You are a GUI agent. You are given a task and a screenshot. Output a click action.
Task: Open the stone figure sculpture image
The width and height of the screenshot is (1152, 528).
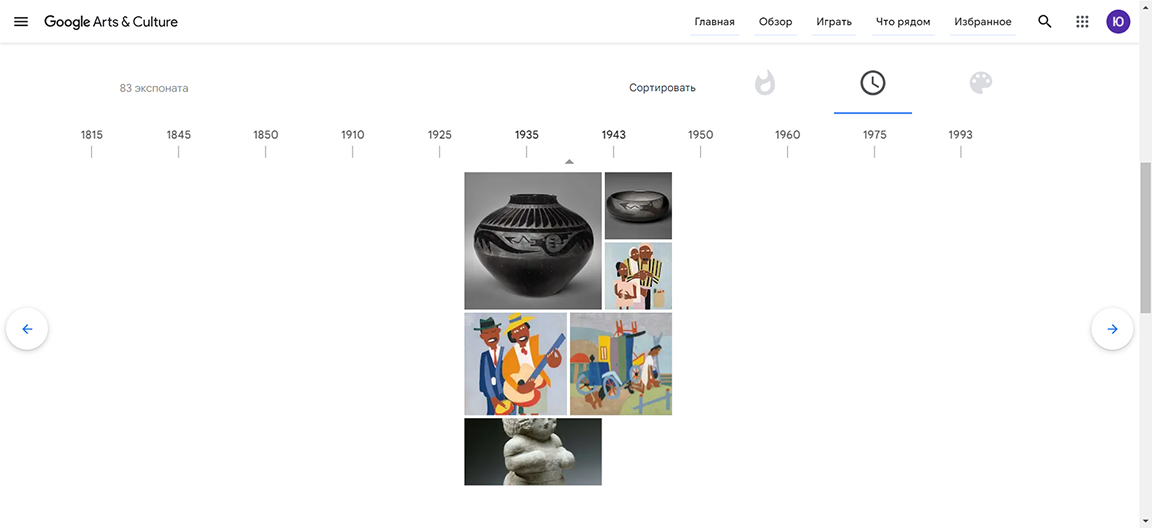coord(533,452)
